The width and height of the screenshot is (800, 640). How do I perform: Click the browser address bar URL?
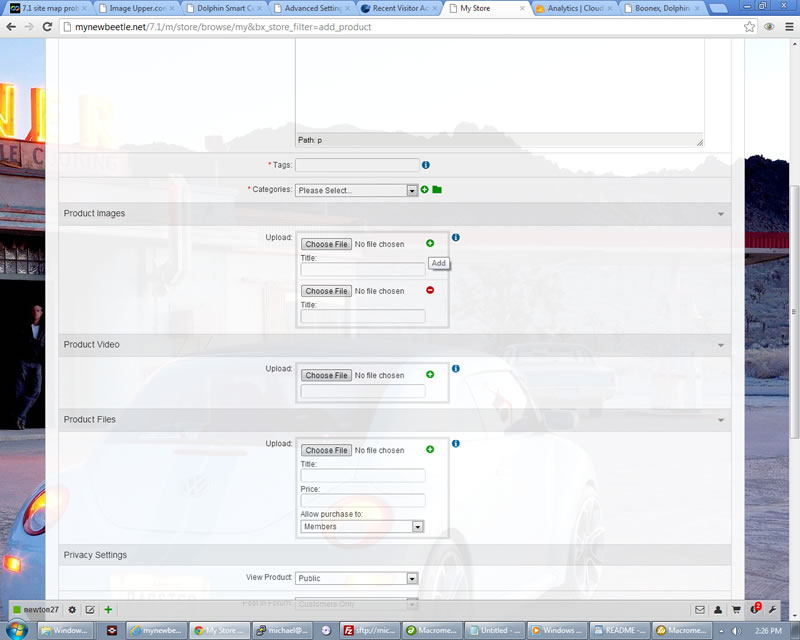[x=223, y=27]
